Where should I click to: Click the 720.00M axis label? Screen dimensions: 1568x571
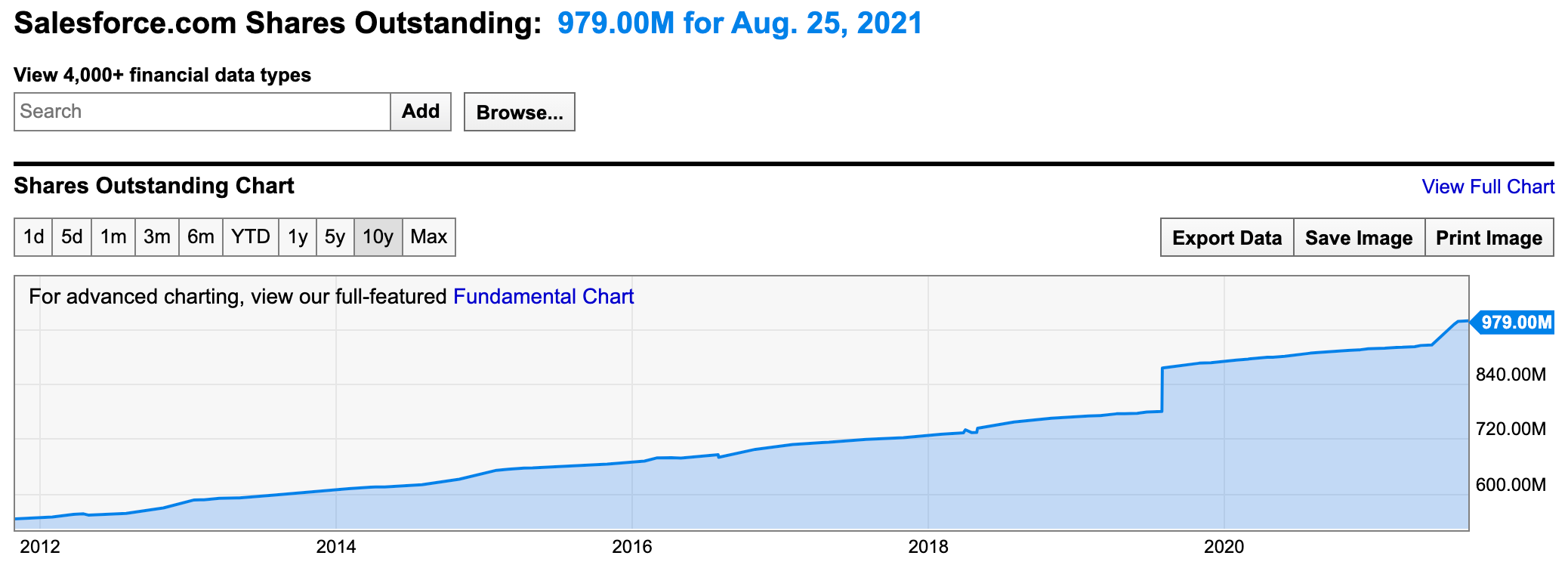(1511, 429)
